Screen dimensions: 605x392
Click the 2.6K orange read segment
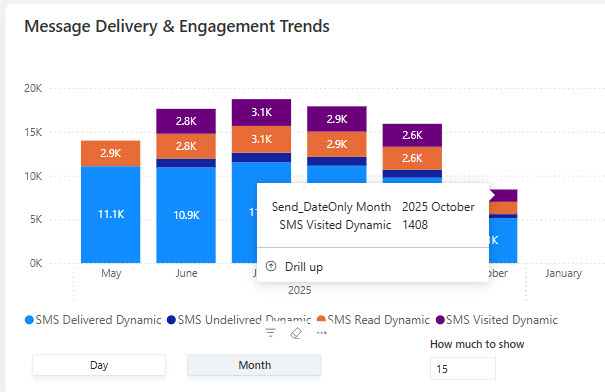tap(412, 158)
